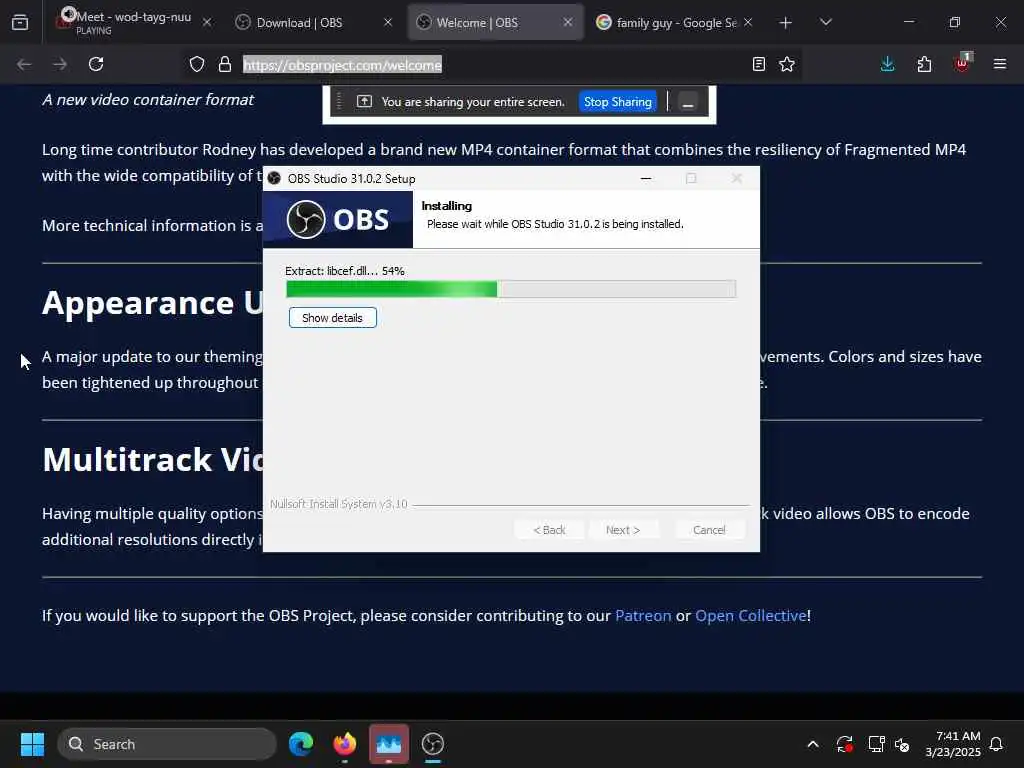Close the Meet tab
Screen dimensions: 1024x768
click(x=207, y=22)
